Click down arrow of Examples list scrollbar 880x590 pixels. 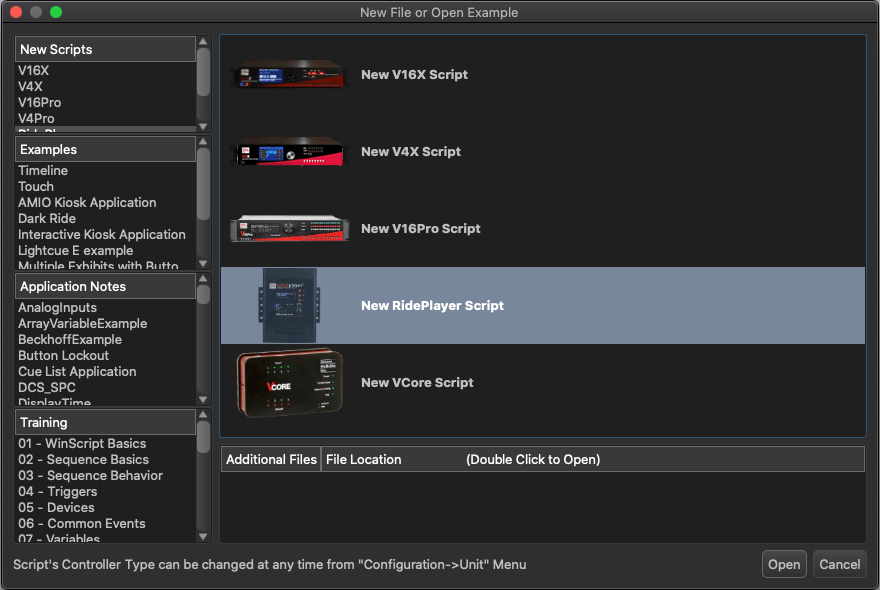point(203,263)
